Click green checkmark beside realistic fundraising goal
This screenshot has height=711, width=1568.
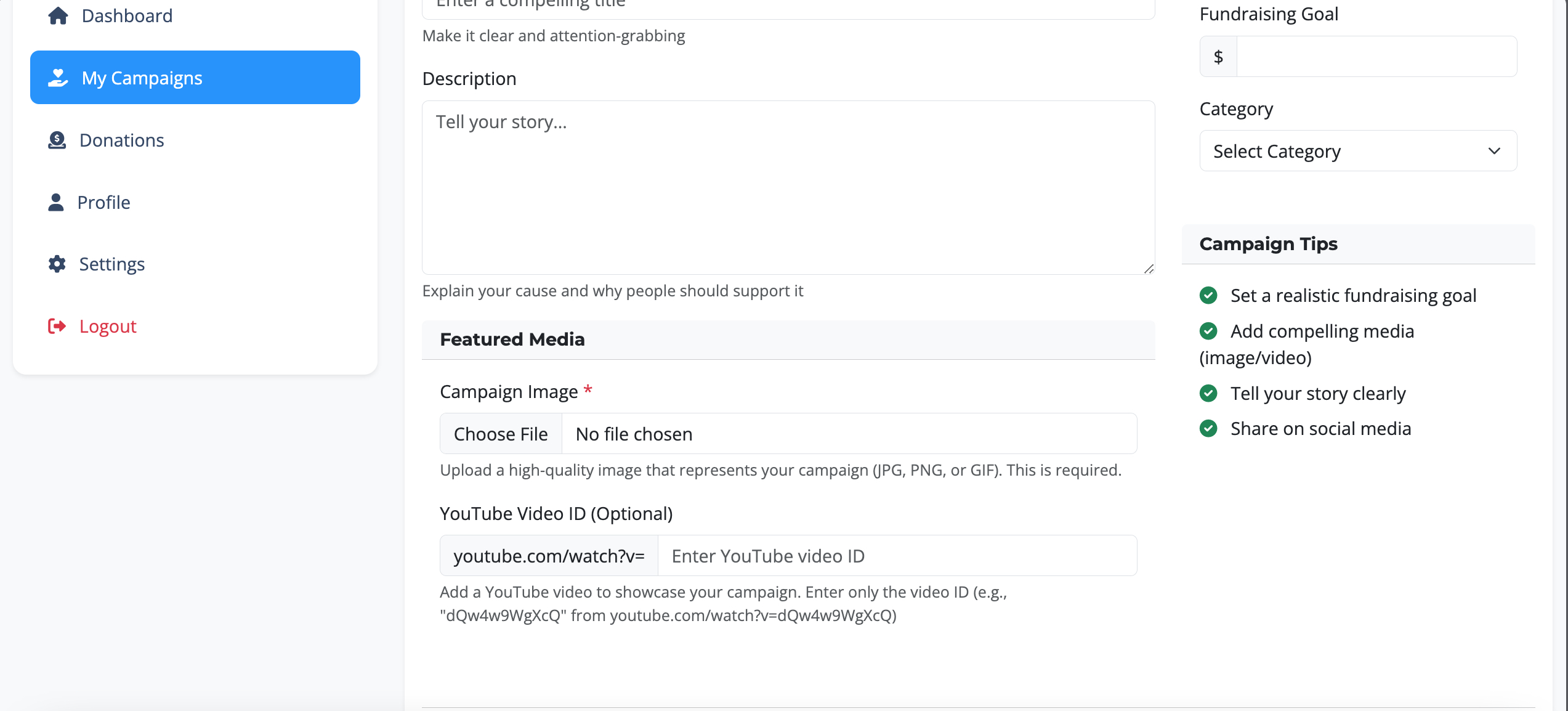pyautogui.click(x=1208, y=295)
